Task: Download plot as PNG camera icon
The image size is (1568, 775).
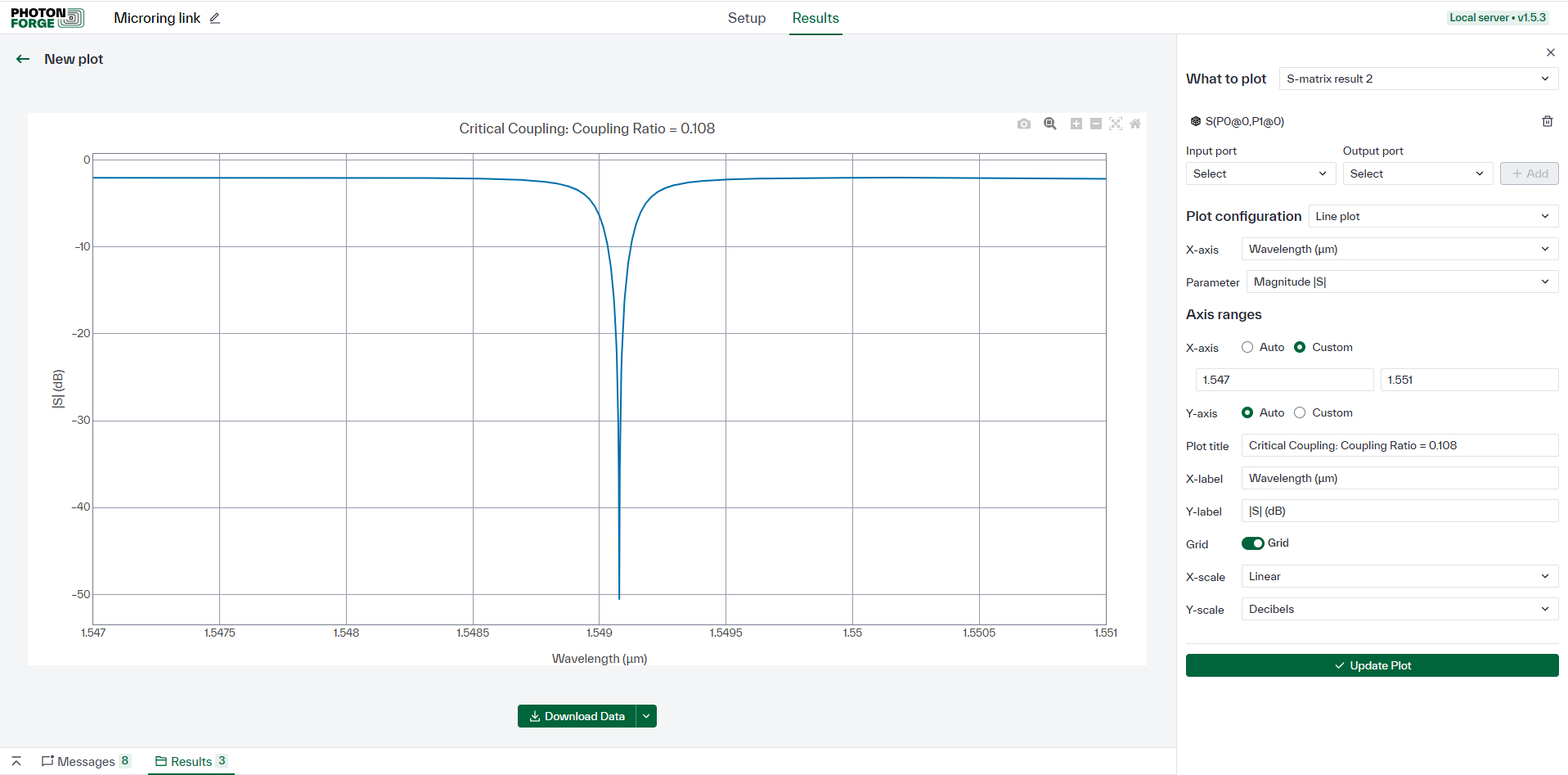Action: click(x=1024, y=124)
